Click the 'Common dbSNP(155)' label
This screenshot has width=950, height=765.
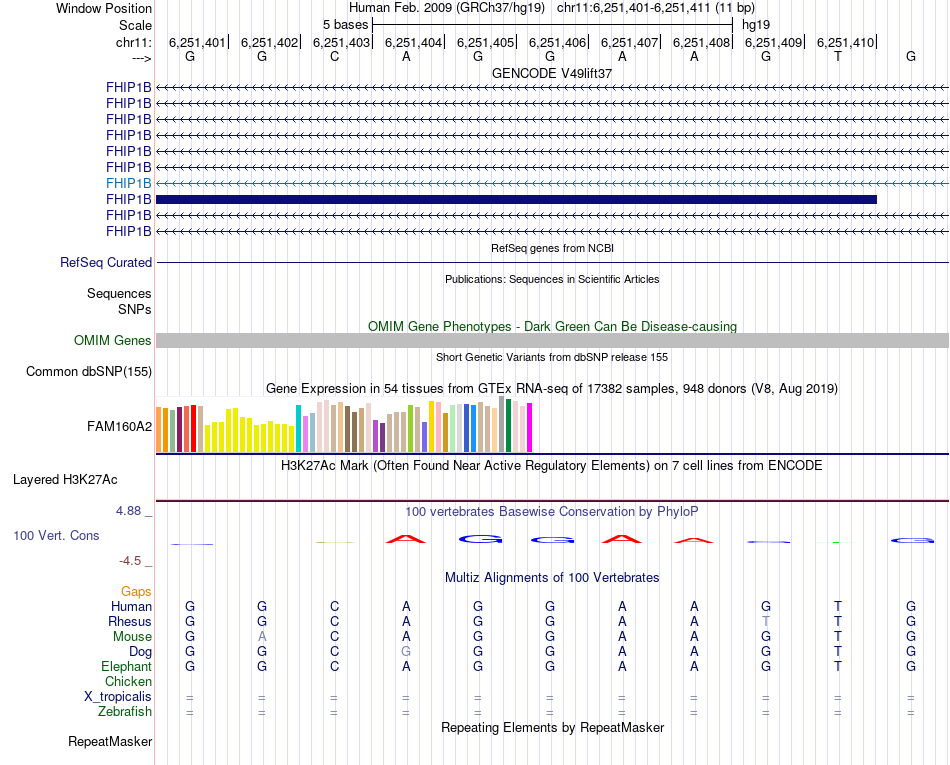(89, 372)
